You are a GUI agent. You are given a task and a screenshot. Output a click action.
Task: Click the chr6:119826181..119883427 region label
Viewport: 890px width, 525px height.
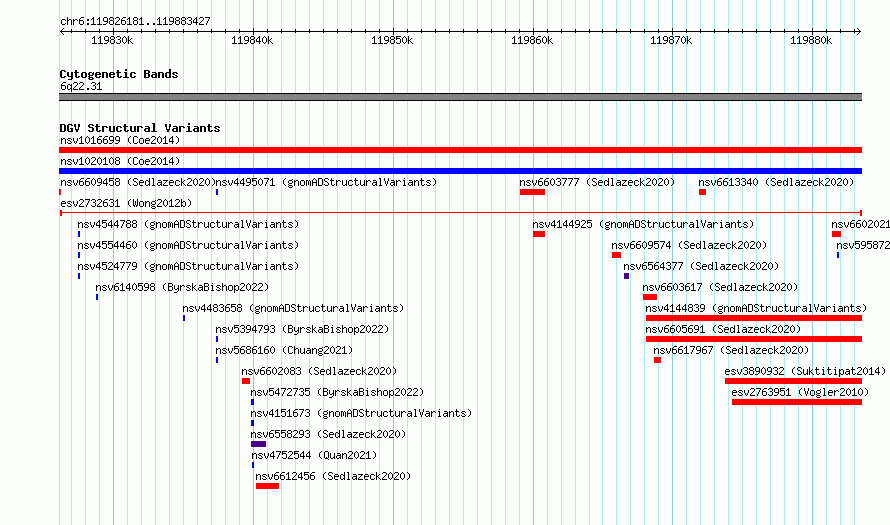[135, 21]
